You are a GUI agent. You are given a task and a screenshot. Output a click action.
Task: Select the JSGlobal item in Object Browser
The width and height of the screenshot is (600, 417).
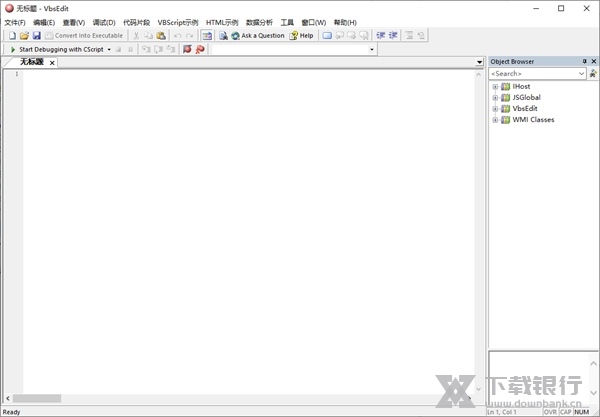(x=526, y=98)
